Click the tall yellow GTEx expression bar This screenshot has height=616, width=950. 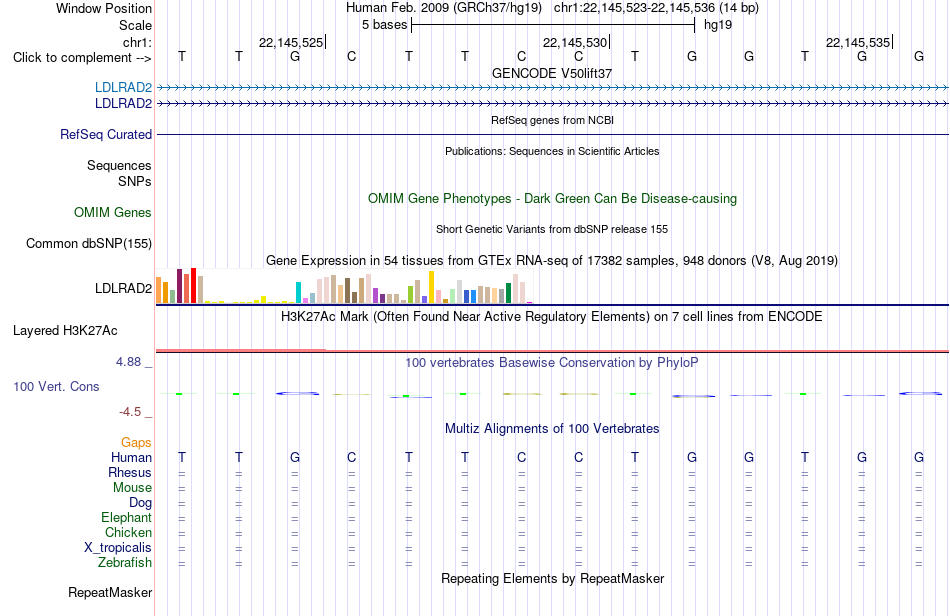pos(431,287)
